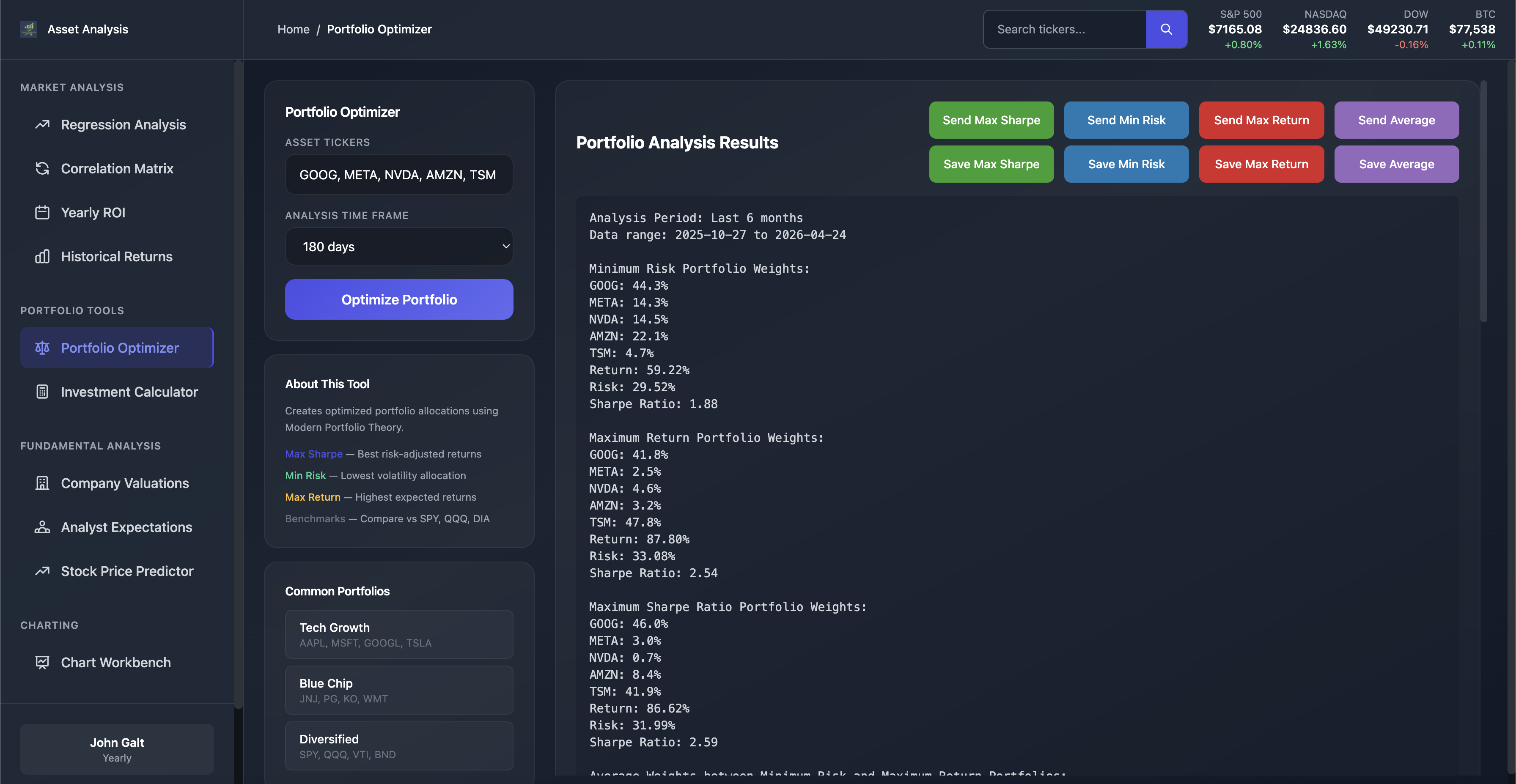
Task: Click the S&P 500 ticker quote
Action: [1235, 29]
